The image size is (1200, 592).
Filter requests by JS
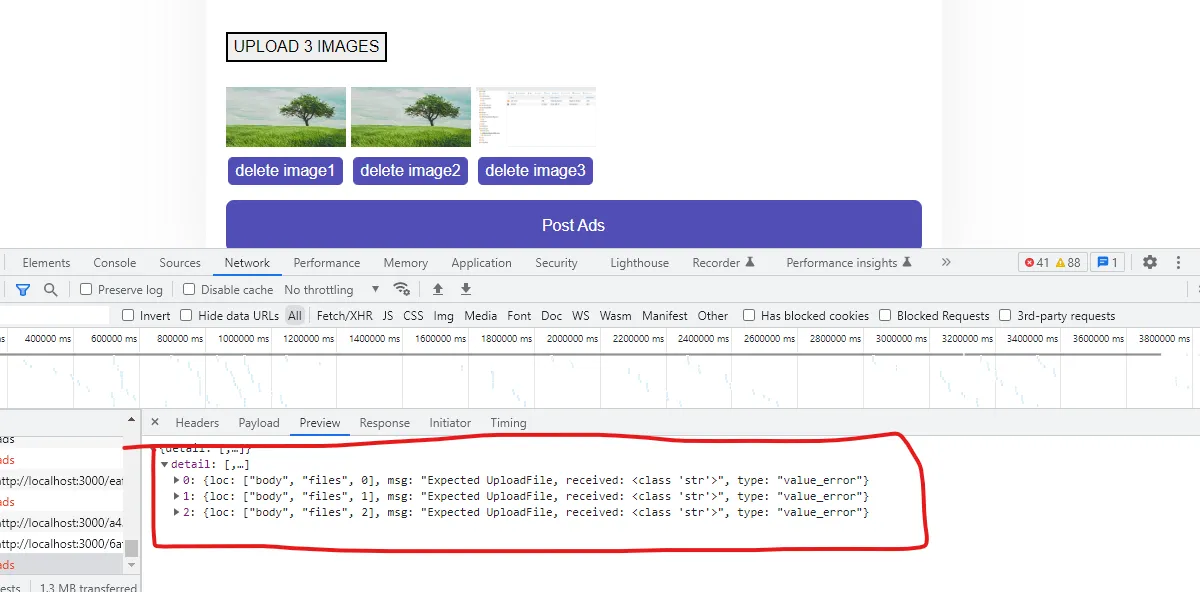coord(388,315)
